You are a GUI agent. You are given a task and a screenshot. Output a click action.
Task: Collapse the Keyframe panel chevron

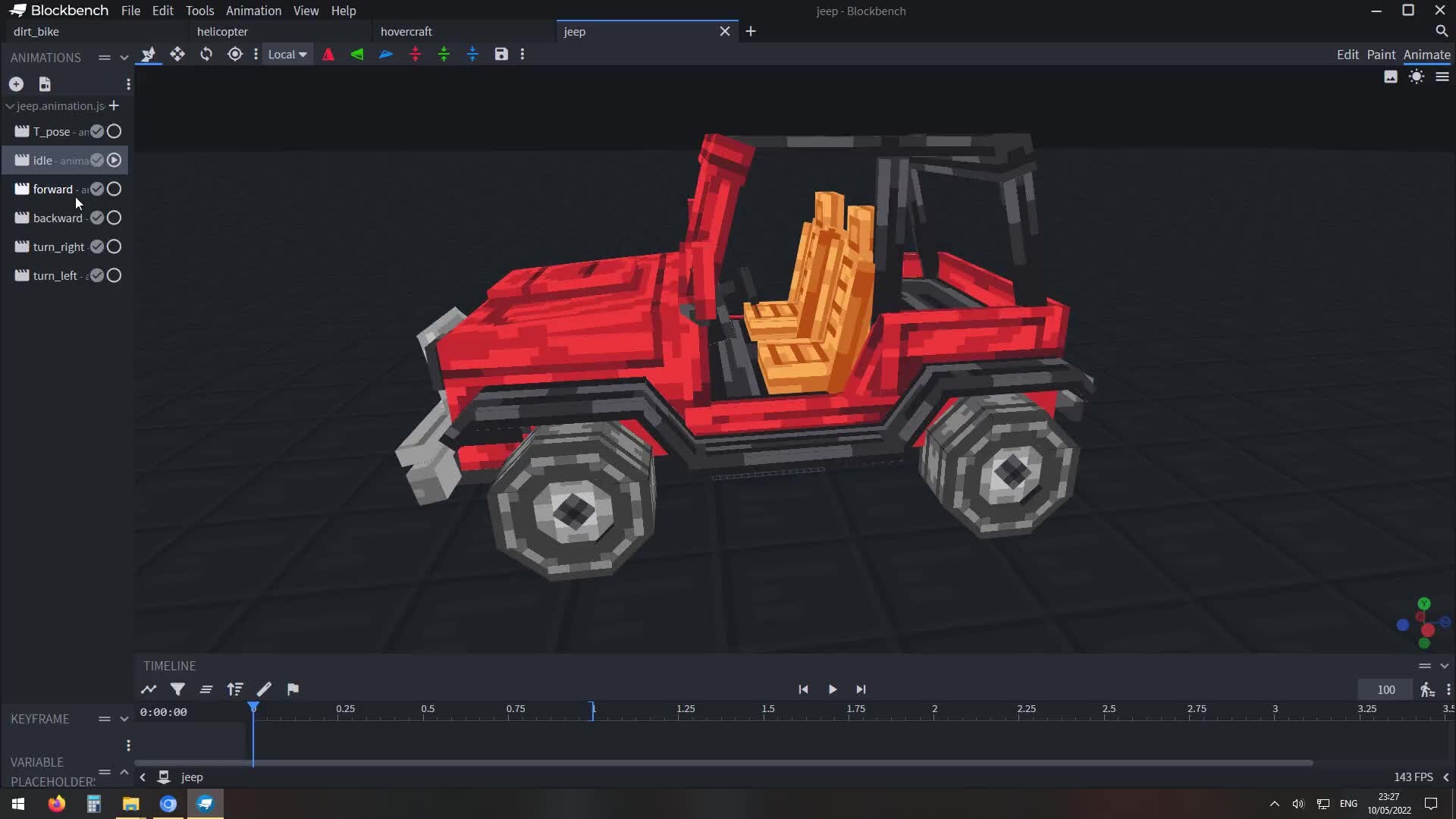pyautogui.click(x=124, y=719)
